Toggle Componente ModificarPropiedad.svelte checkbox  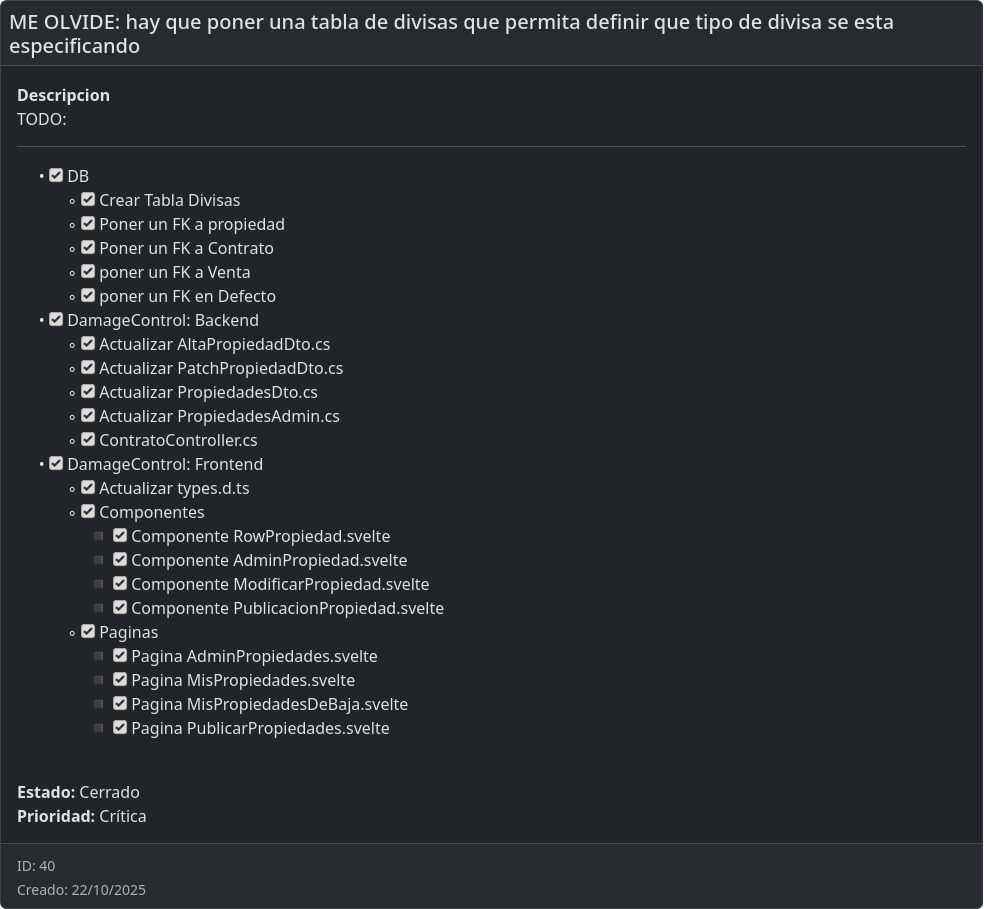pyautogui.click(x=120, y=583)
